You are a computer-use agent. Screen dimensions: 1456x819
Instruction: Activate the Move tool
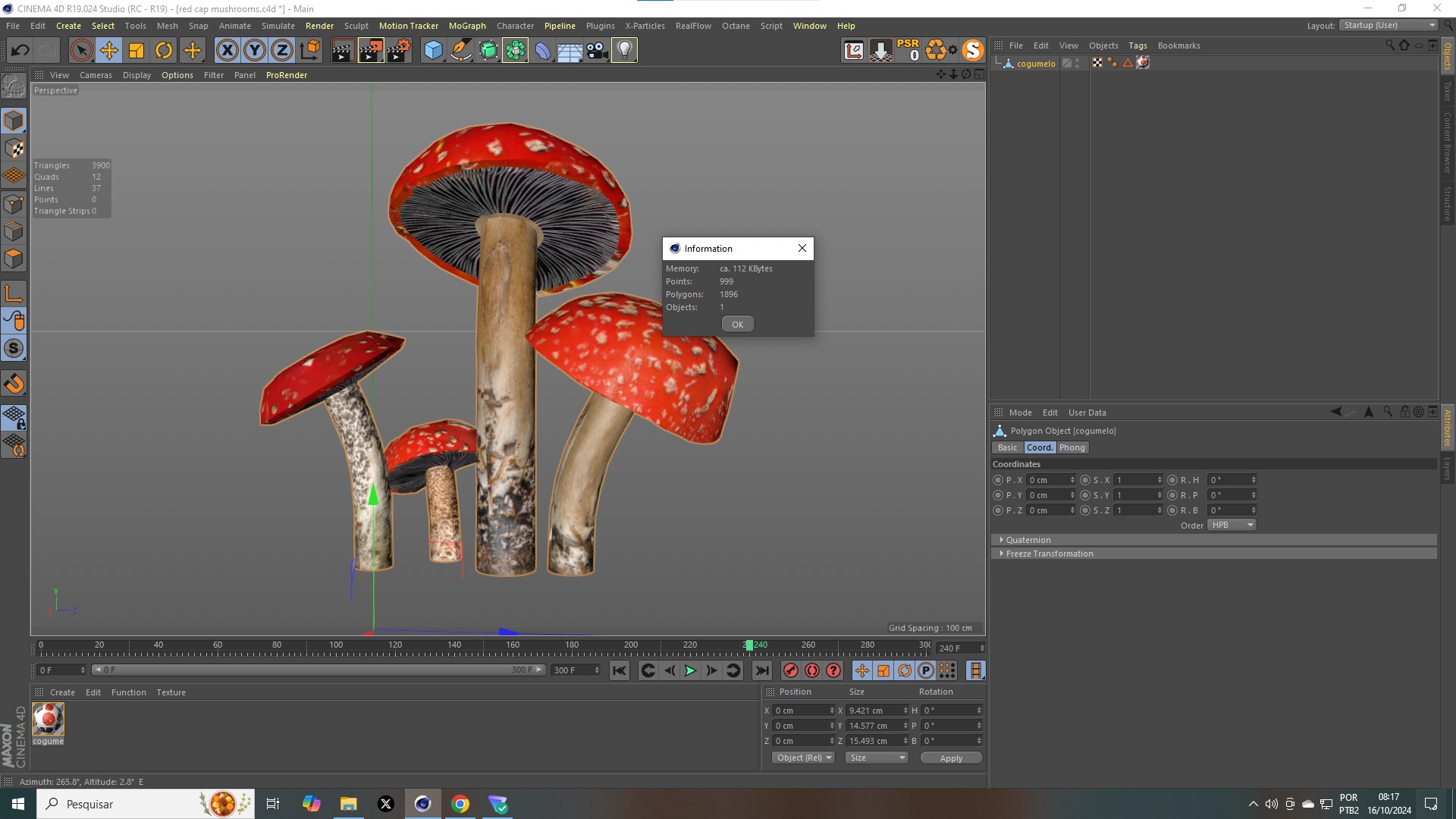pos(108,51)
